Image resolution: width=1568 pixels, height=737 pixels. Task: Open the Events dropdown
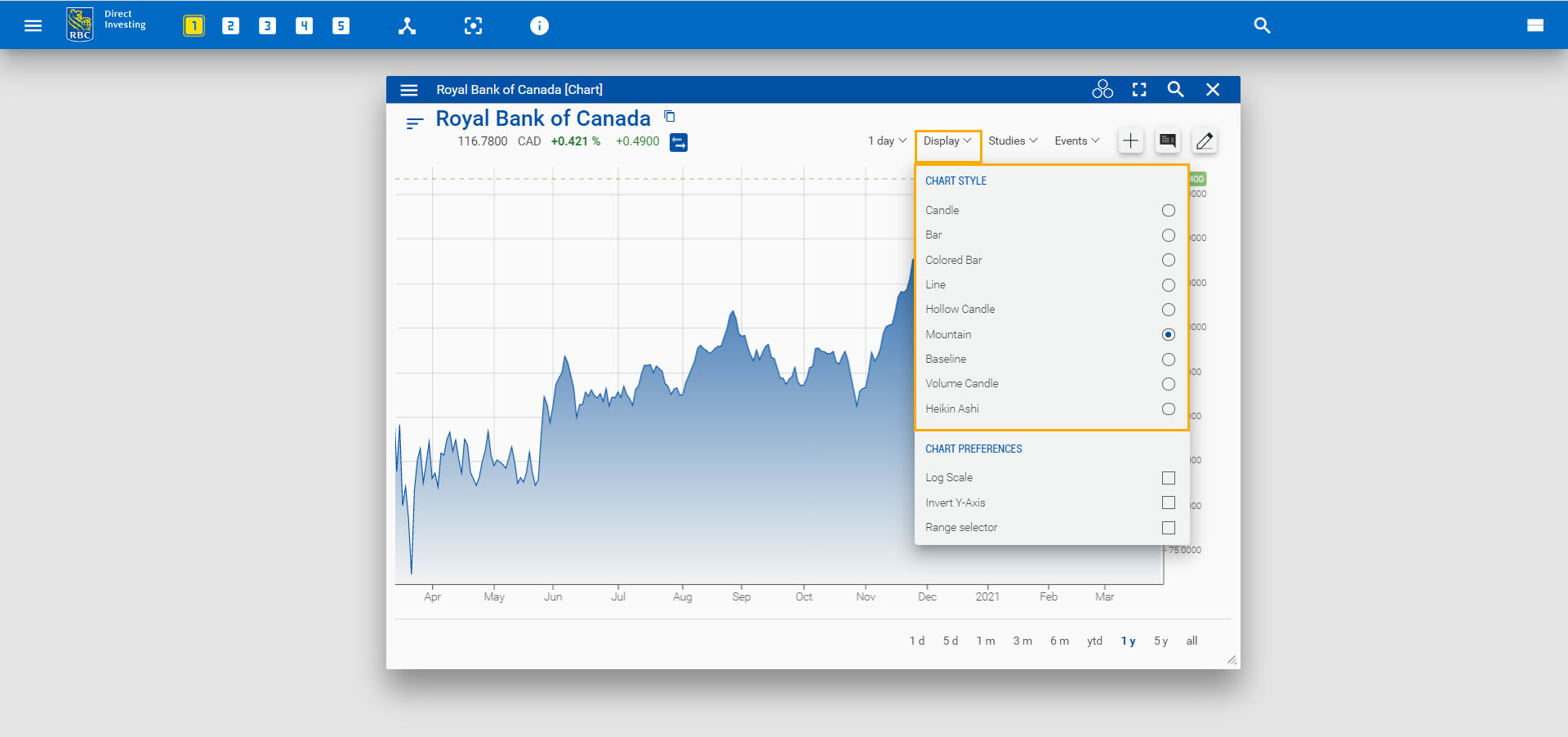click(1076, 141)
